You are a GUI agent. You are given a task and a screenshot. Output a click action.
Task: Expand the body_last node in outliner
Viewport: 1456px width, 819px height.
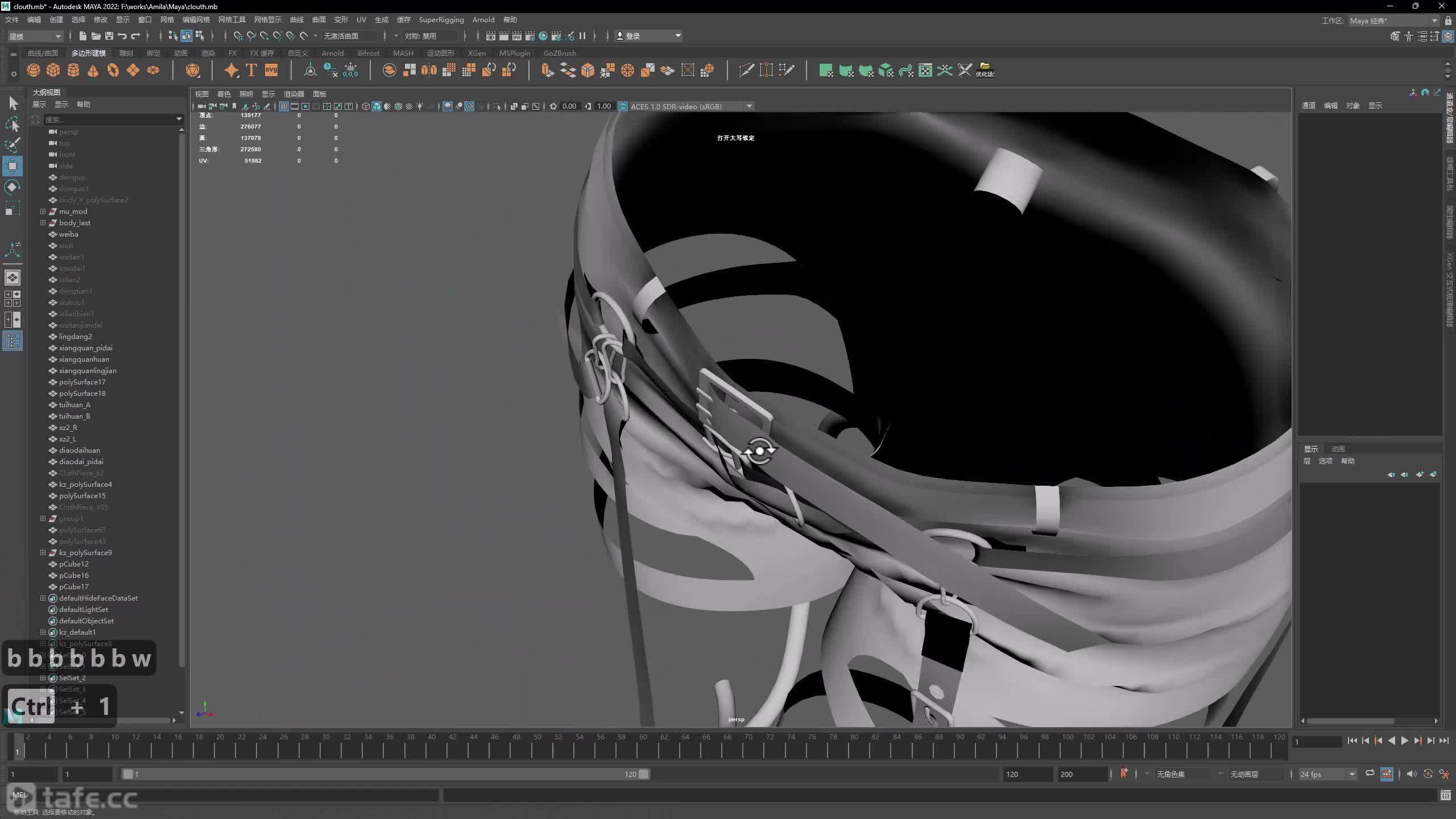coord(43,222)
